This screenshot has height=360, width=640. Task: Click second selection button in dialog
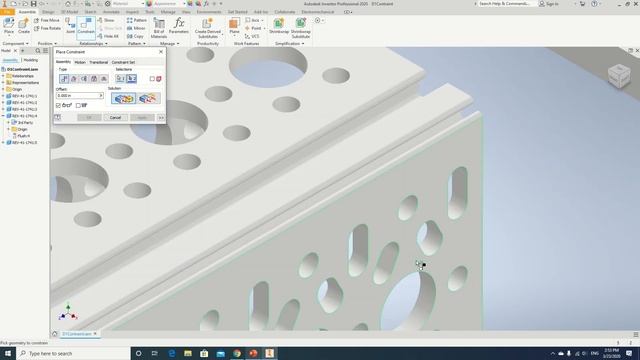(x=131, y=78)
